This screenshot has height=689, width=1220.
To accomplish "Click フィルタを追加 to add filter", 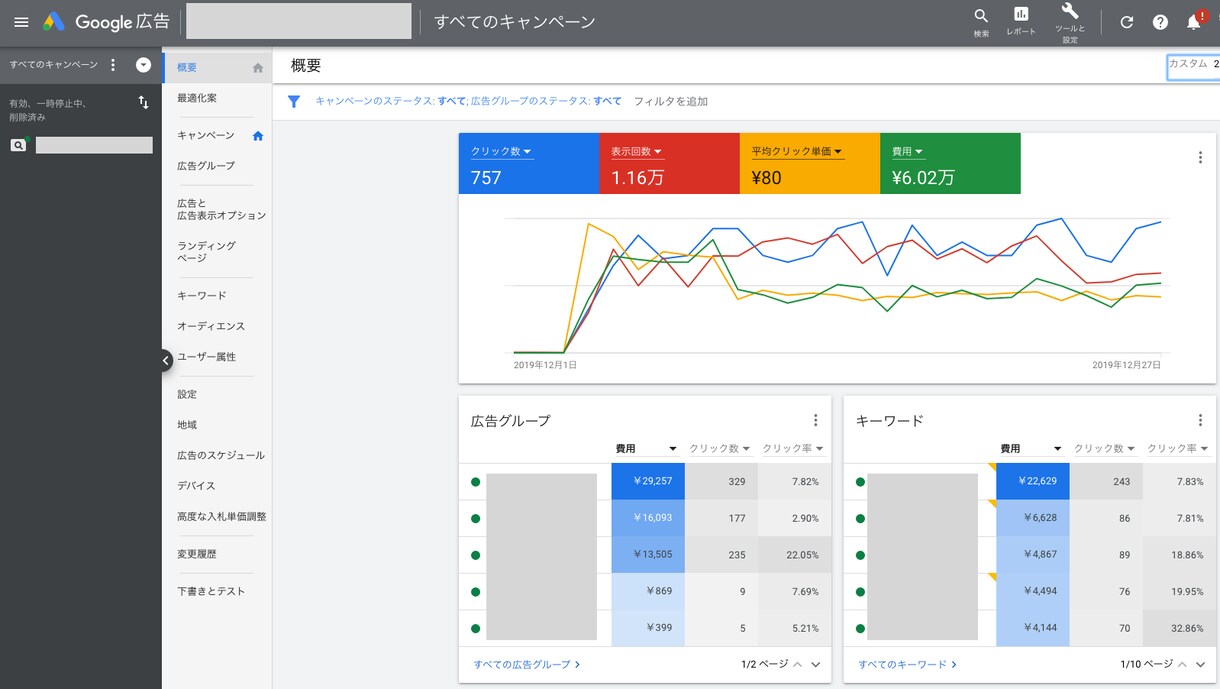I will [670, 101].
